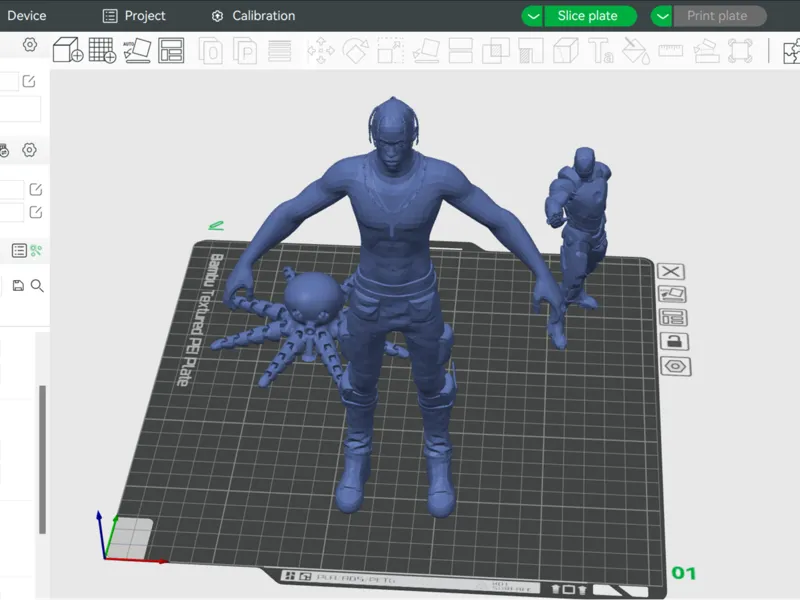Select the Auto orient tool
Image resolution: width=800 pixels, height=600 pixels.
pyautogui.click(x=137, y=51)
